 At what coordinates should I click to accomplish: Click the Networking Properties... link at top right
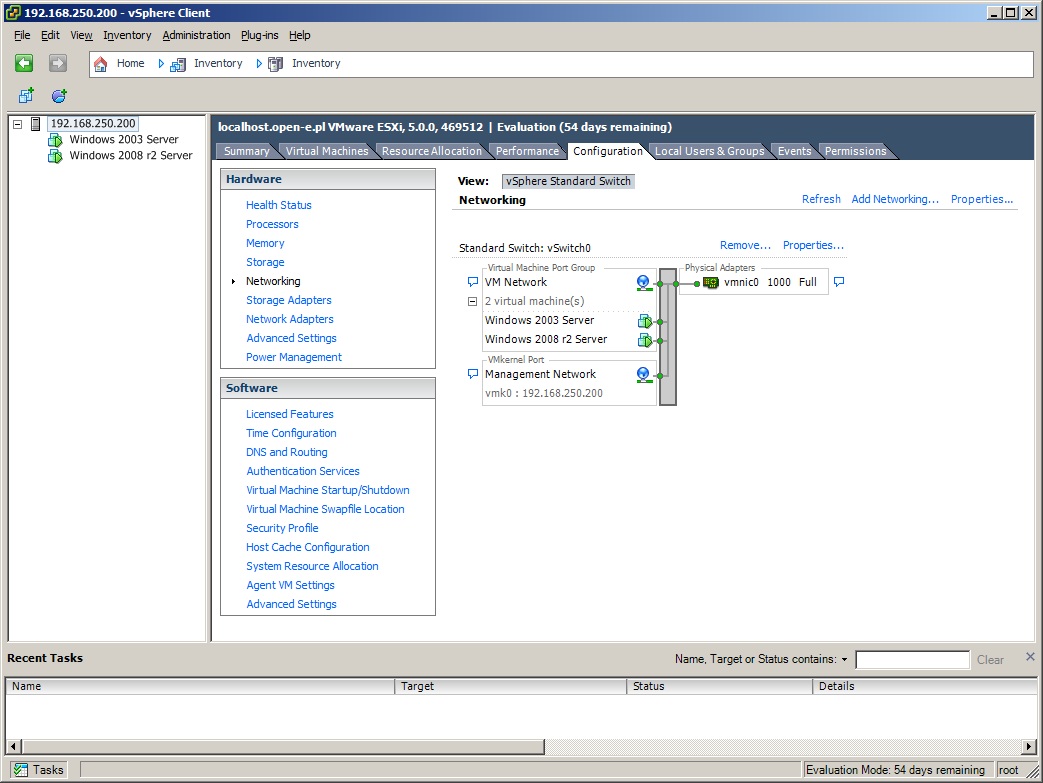982,199
